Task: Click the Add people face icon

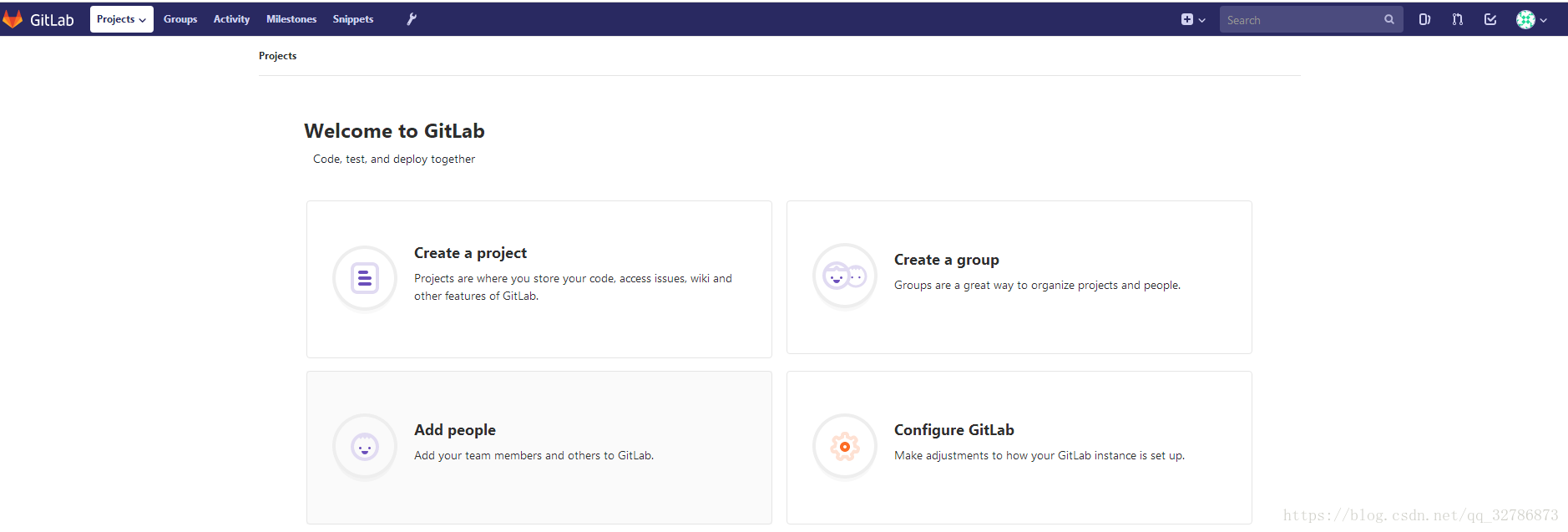Action: pyautogui.click(x=365, y=447)
